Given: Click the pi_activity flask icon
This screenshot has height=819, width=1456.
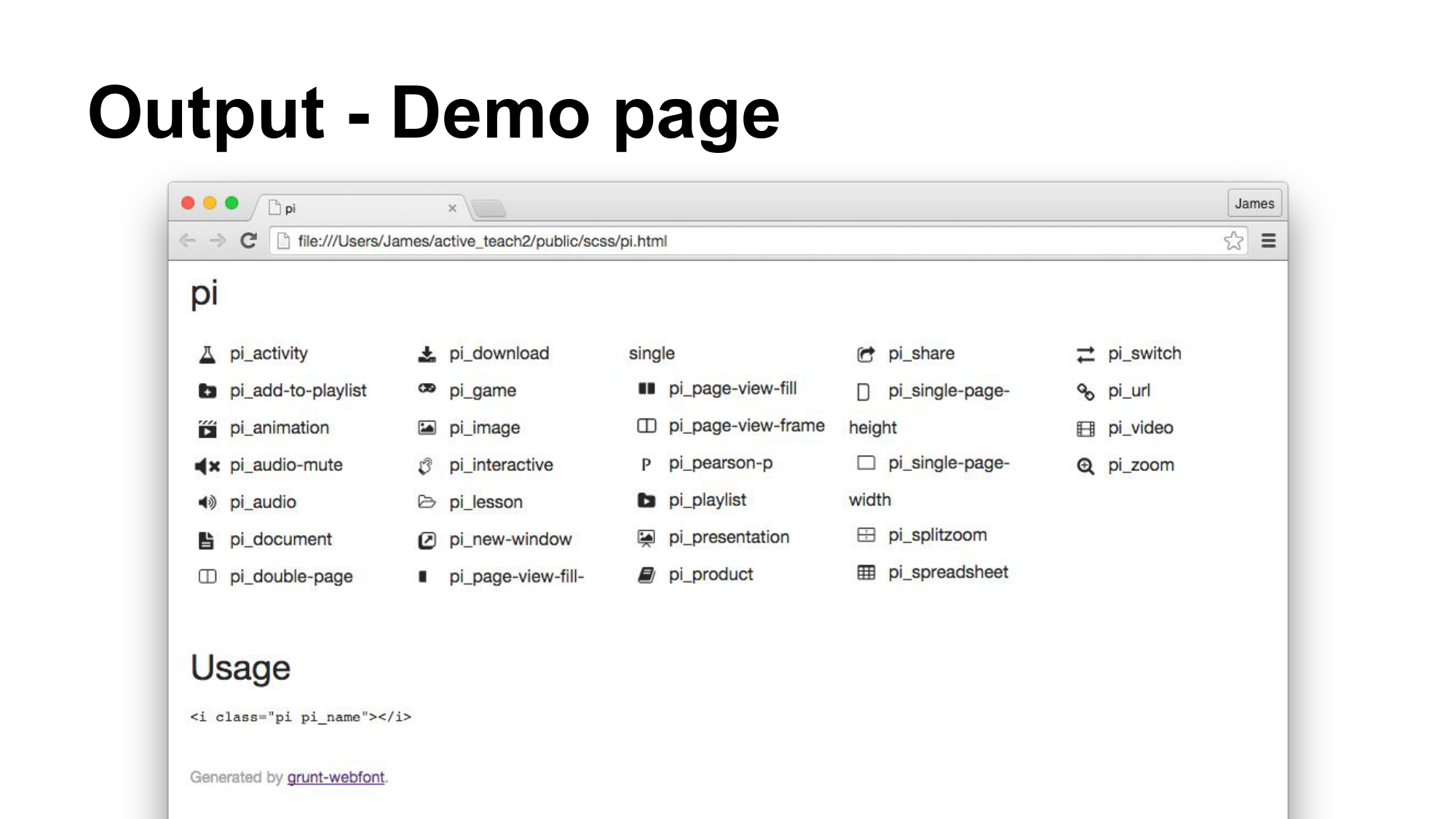Looking at the screenshot, I should click(207, 355).
